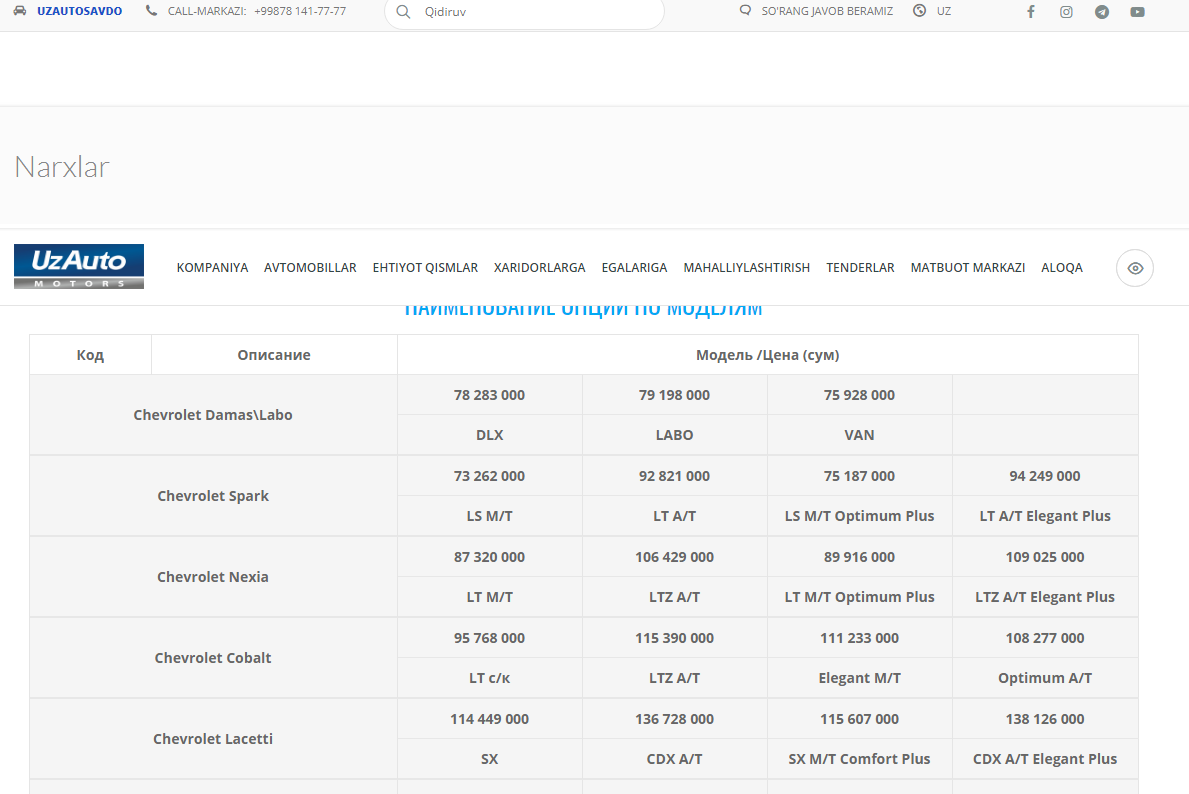Focus the Qidiruv search field
The image size is (1189, 794).
tap(530, 12)
